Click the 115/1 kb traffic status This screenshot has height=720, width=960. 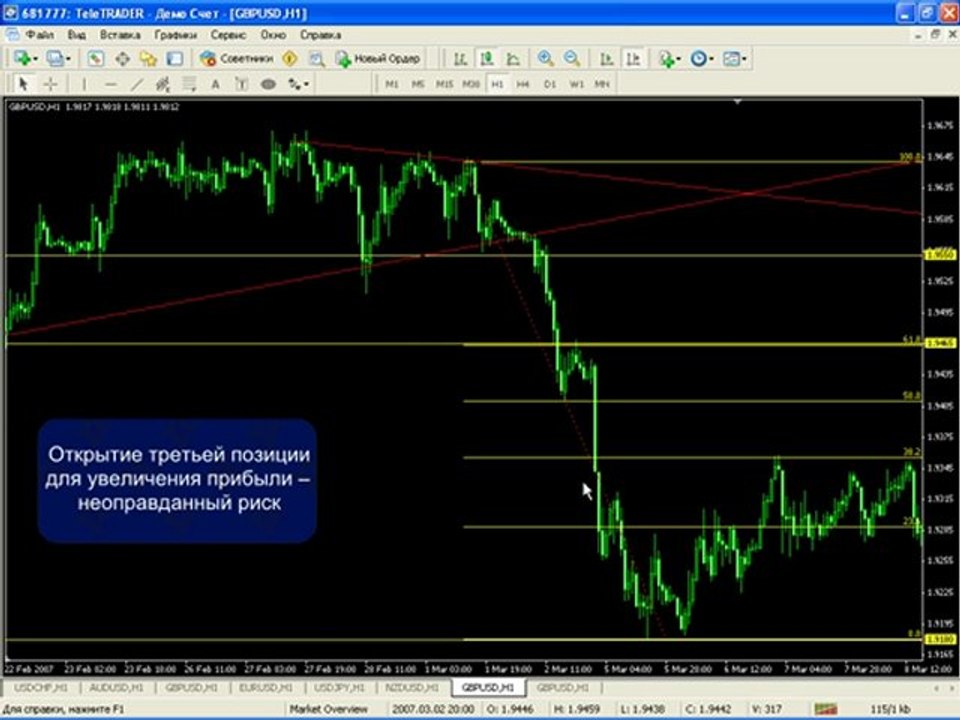click(x=891, y=709)
